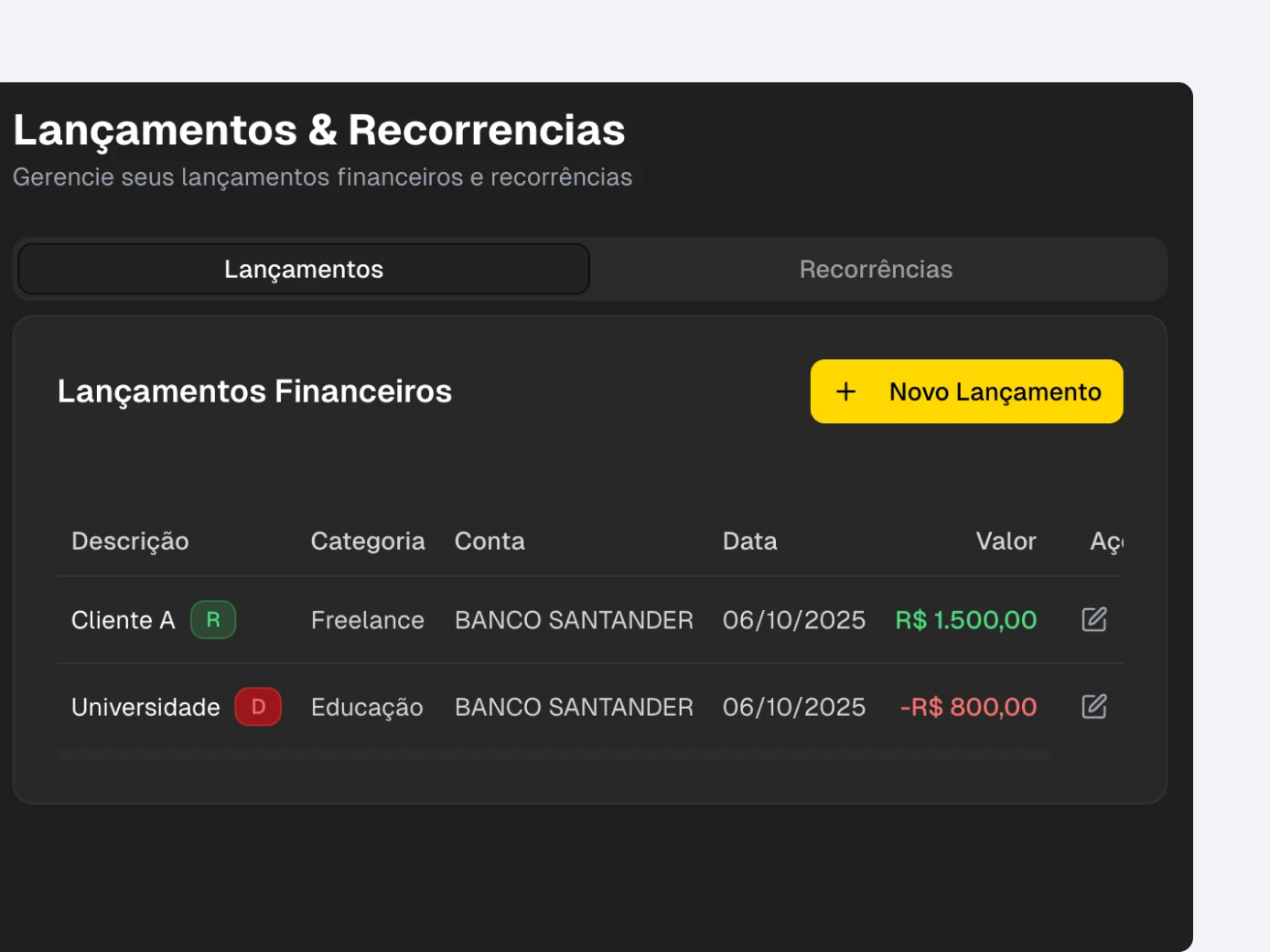Sort by the Categoria column header
Viewport: 1270px width, 952px height.
click(368, 540)
